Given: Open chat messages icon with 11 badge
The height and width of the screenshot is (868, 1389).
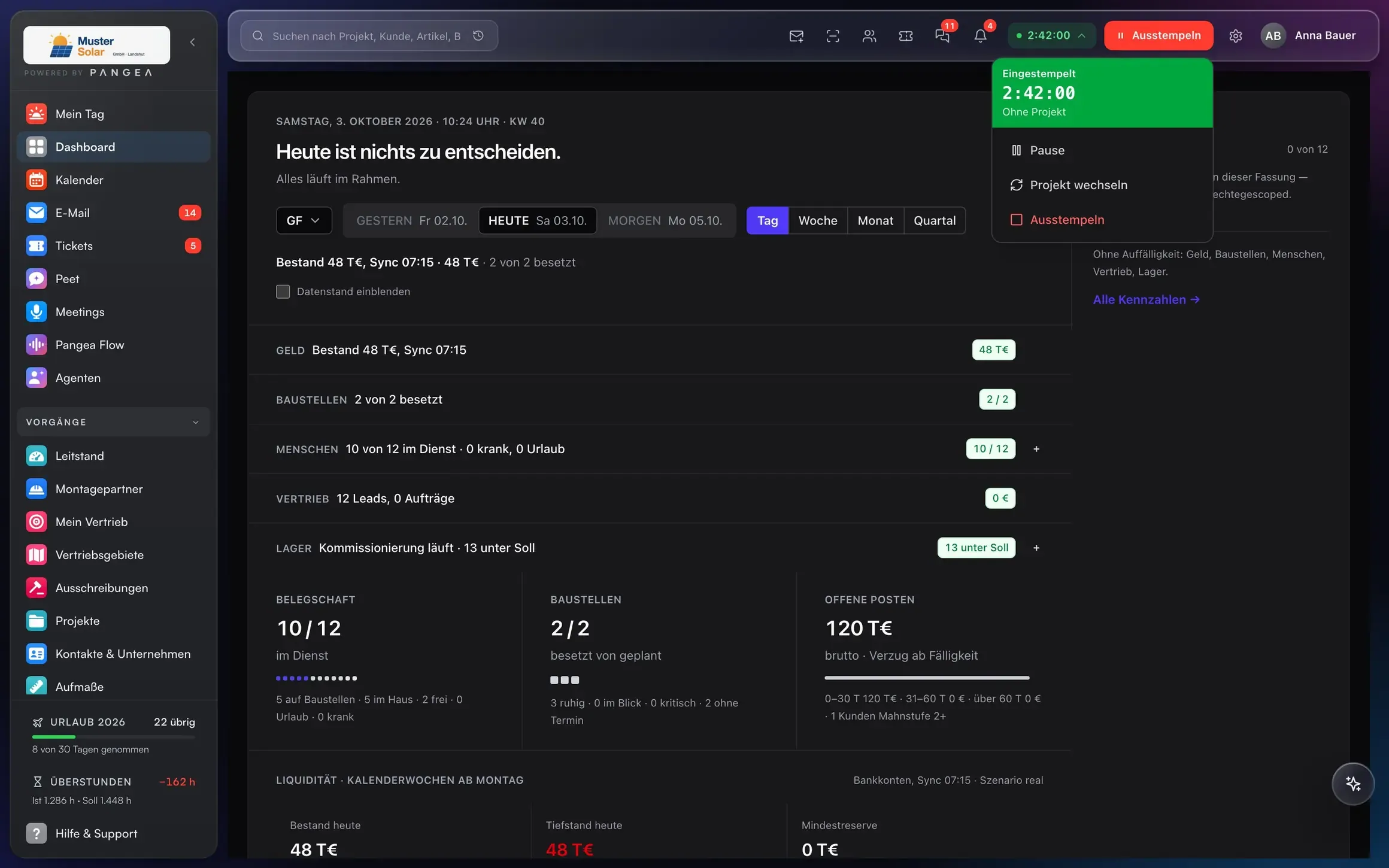Looking at the screenshot, I should 942,36.
